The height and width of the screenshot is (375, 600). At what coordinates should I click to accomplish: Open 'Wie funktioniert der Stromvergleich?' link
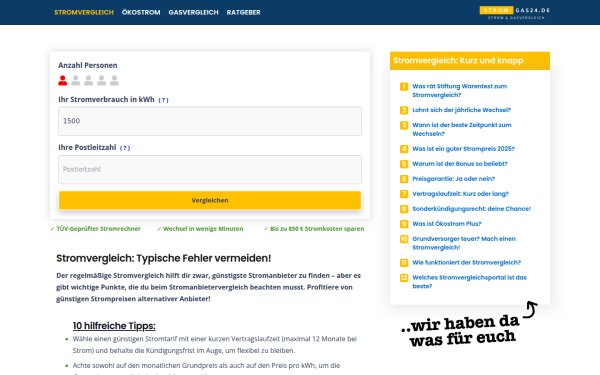coord(466,262)
